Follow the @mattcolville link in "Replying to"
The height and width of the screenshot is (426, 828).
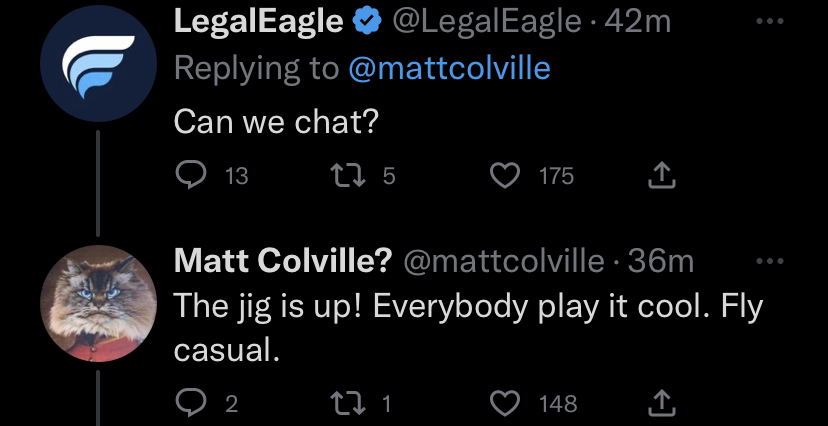coord(449,68)
